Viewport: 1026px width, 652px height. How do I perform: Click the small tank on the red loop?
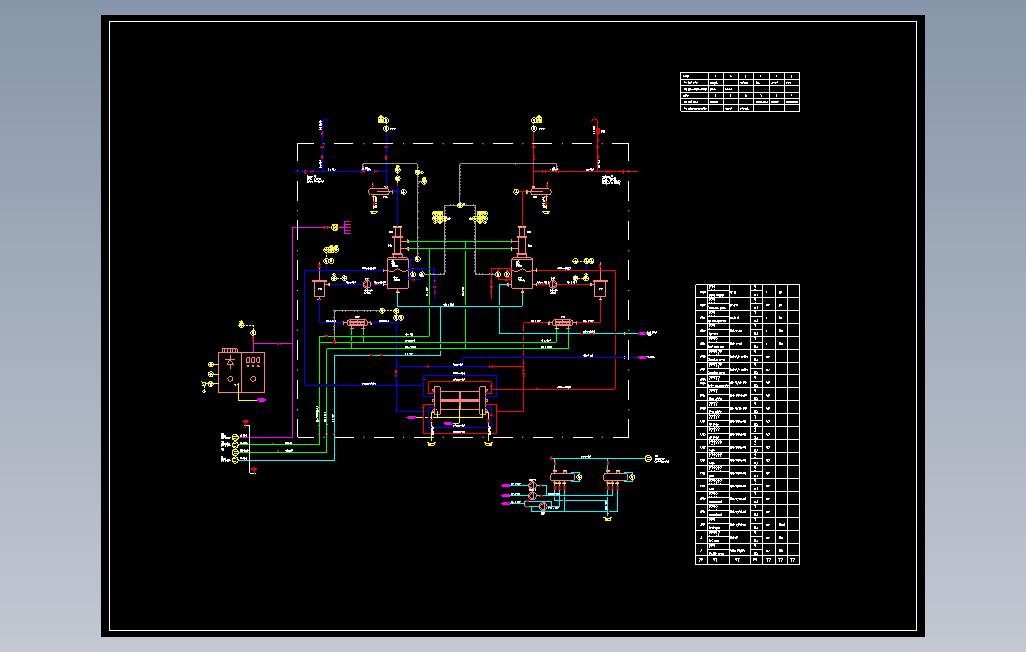(600, 288)
